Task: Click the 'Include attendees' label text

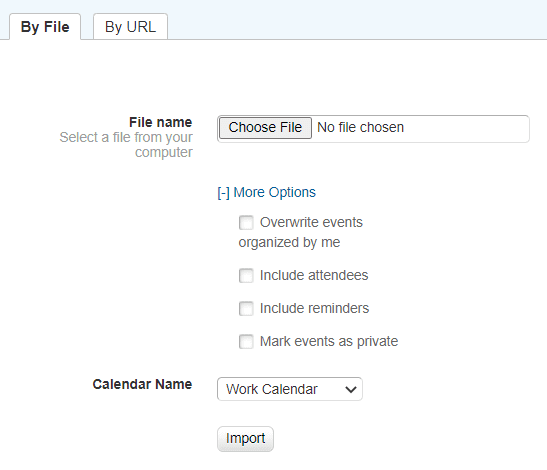Action: click(x=314, y=275)
